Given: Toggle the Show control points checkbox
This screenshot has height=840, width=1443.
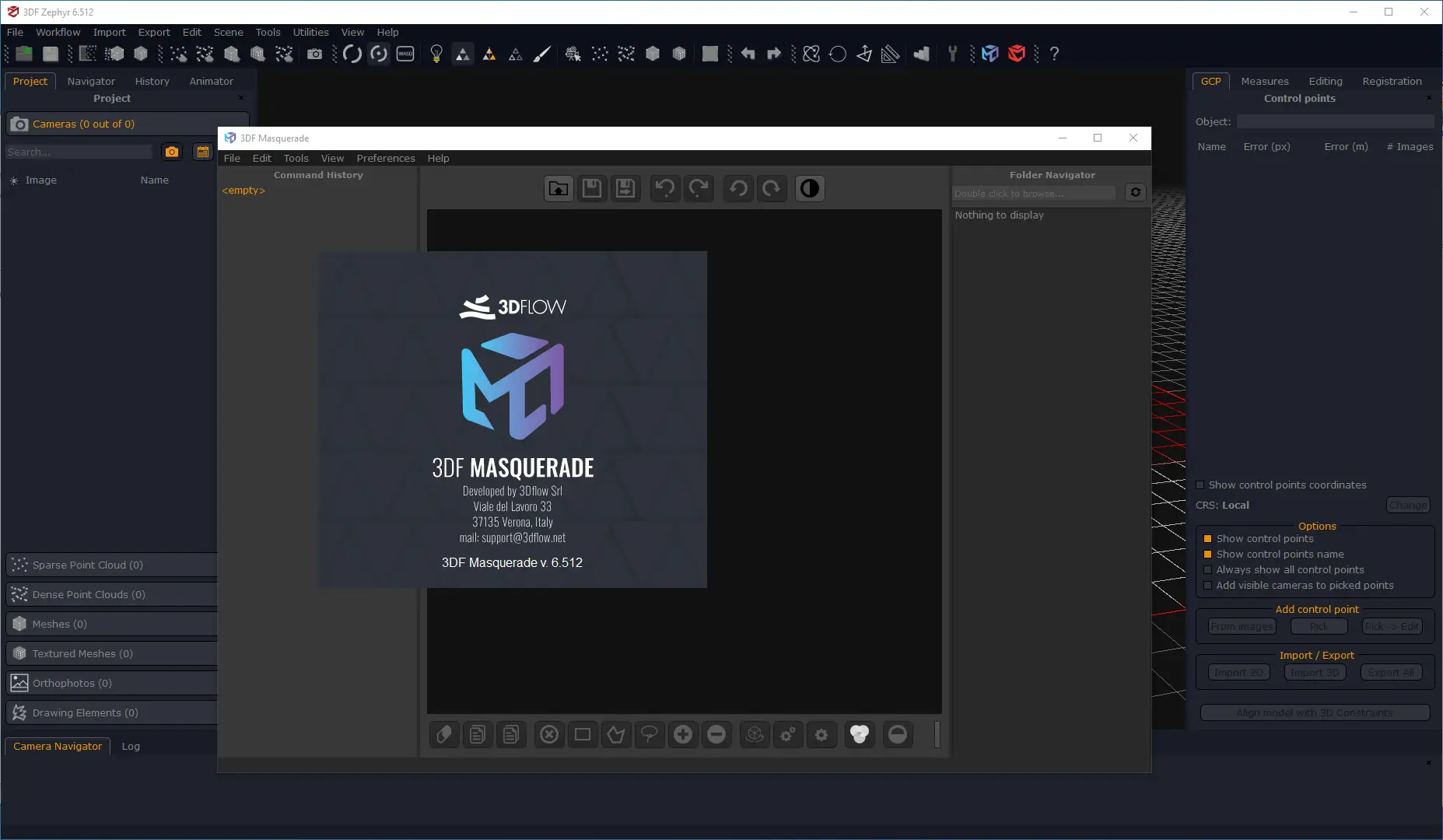Looking at the screenshot, I should click(1207, 538).
